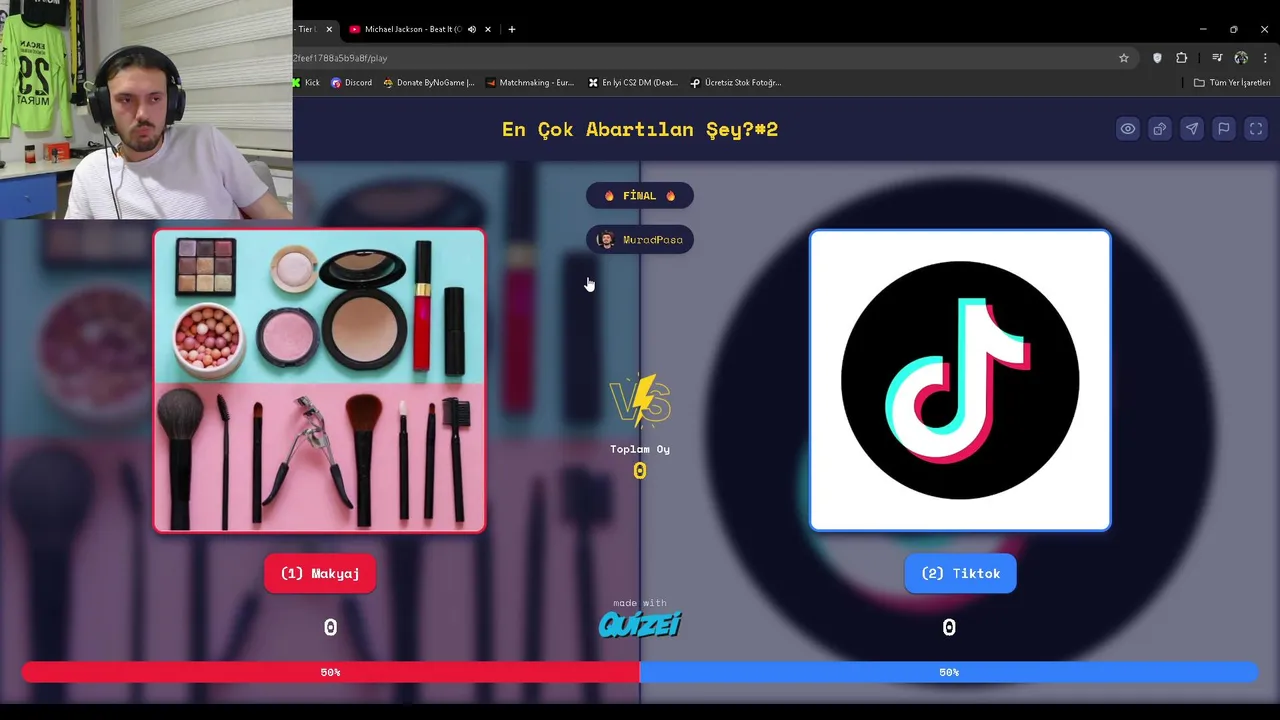Vote for the (1) Makyaj button

[x=320, y=573]
